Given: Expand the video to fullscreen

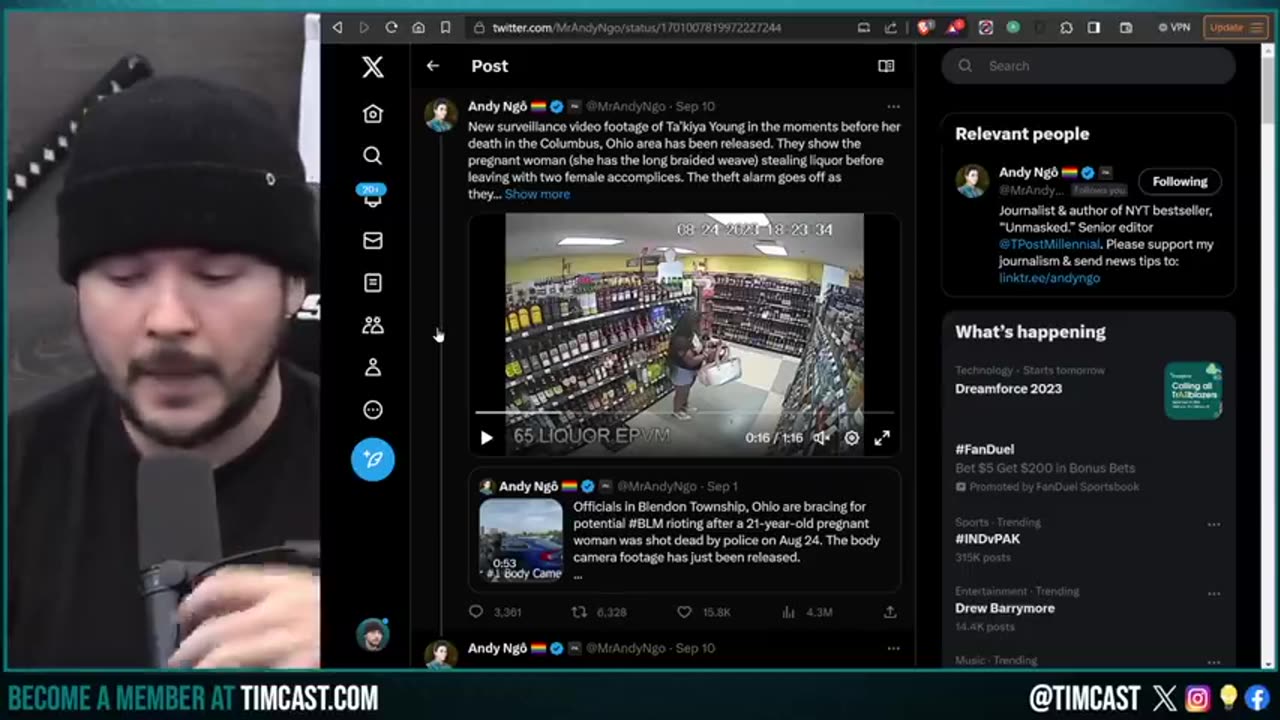Looking at the screenshot, I should 882,438.
